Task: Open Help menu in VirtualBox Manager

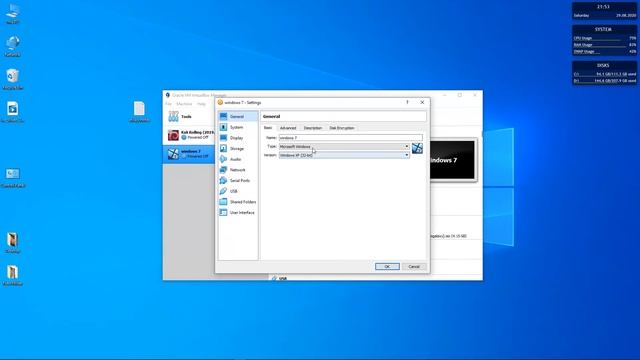Action: [201, 104]
